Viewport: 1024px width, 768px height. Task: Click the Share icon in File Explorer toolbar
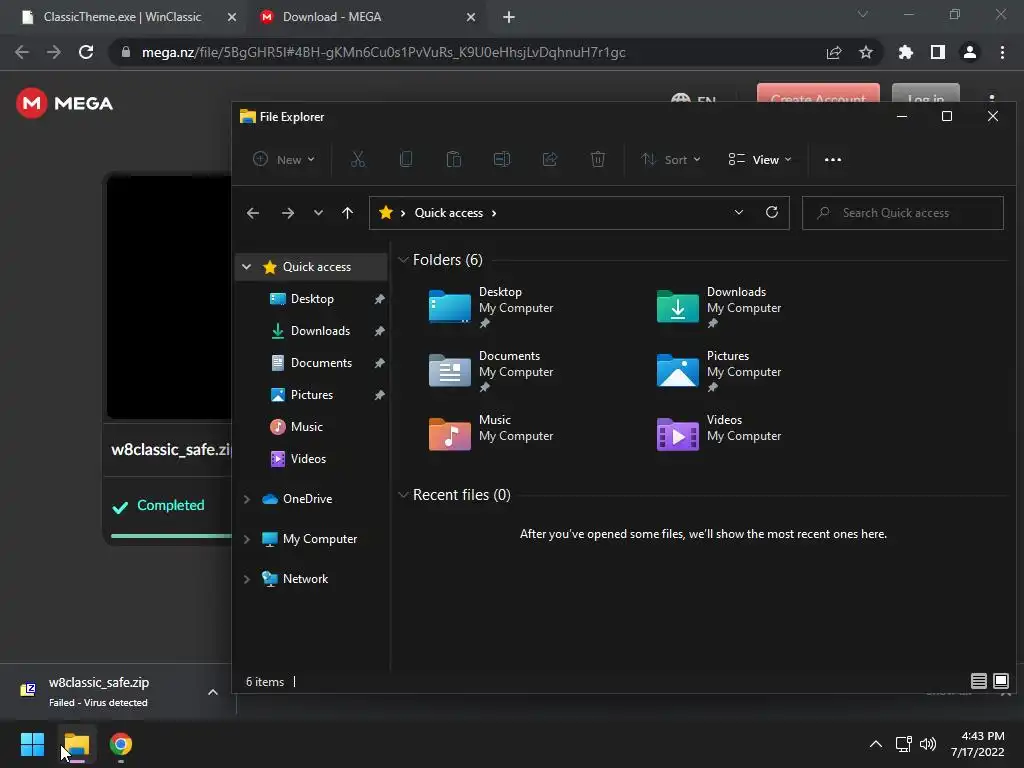pos(550,159)
